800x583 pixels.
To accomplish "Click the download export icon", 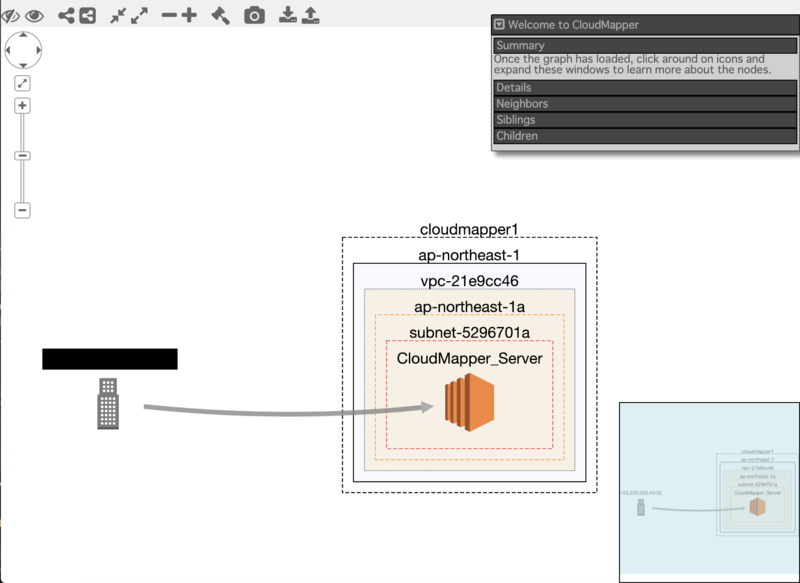I will pos(288,15).
